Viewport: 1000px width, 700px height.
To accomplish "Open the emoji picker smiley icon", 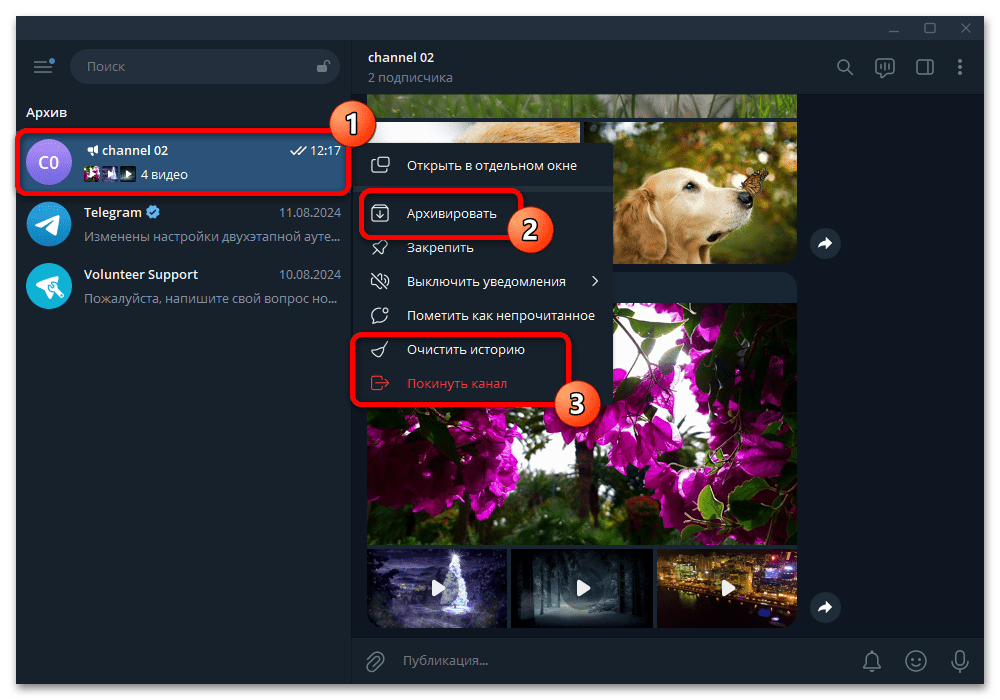I will [915, 661].
